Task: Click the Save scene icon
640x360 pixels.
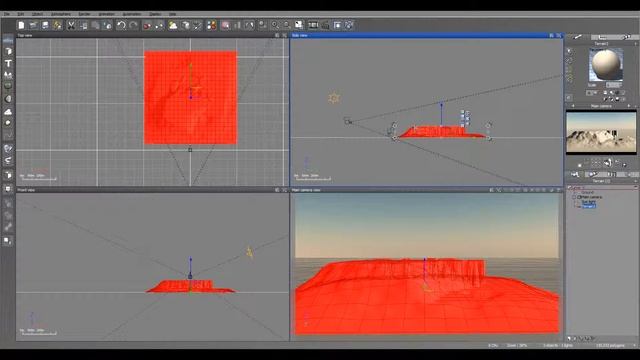Action: pyautogui.click(x=45, y=25)
